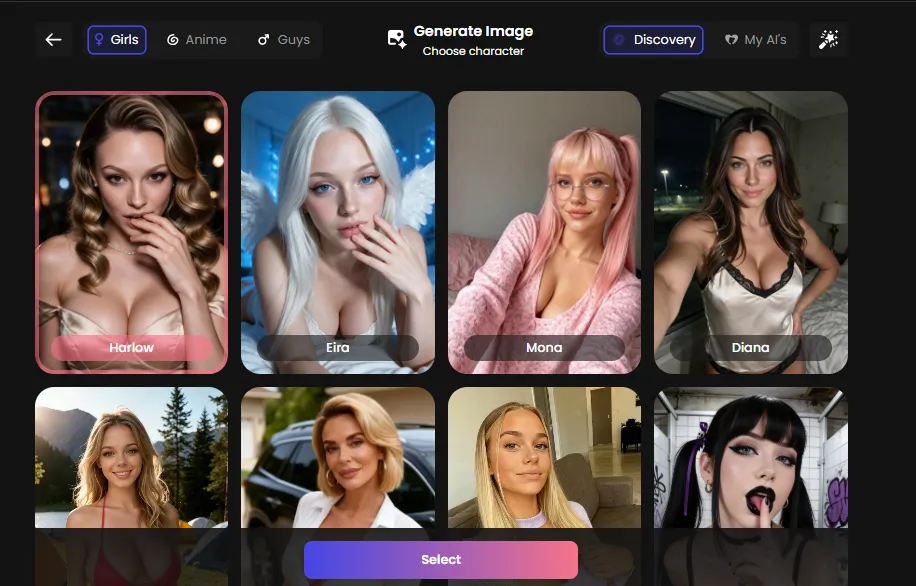
Task: Go back using the left arrow
Action: [x=53, y=40]
